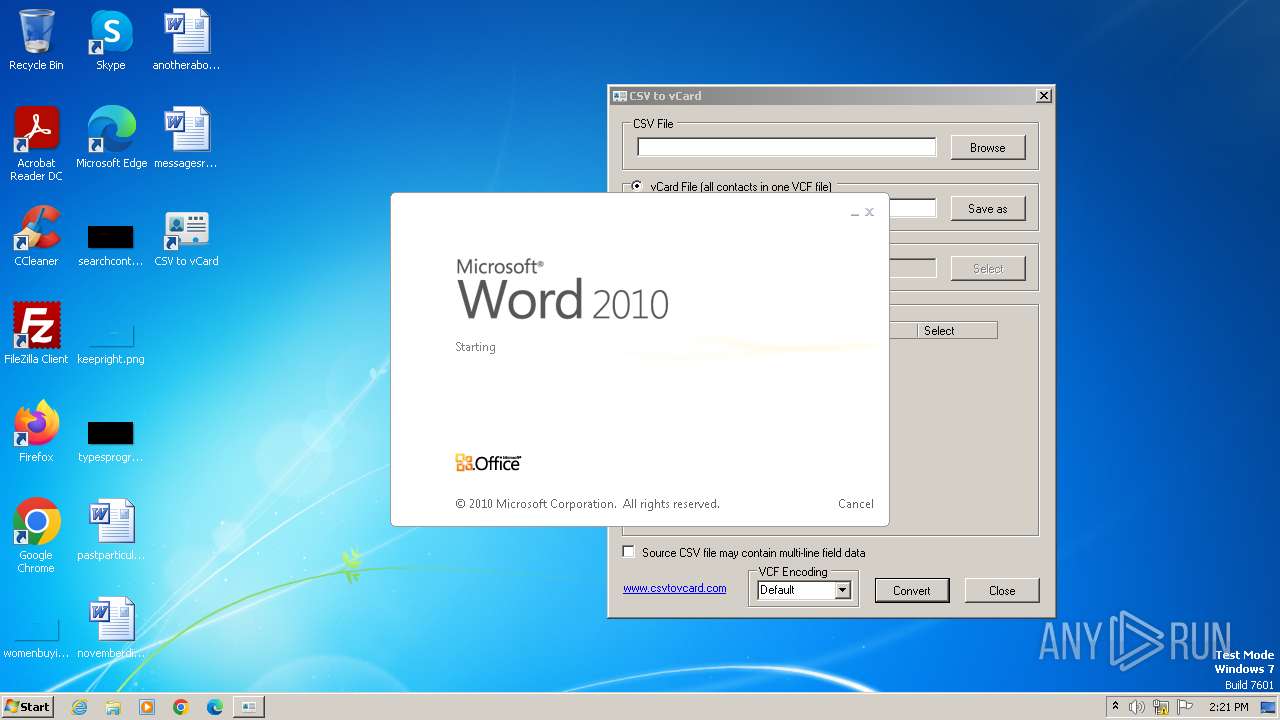Click the Action Center flag icon
Image resolution: width=1280 pixels, height=720 pixels.
pos(1185,707)
